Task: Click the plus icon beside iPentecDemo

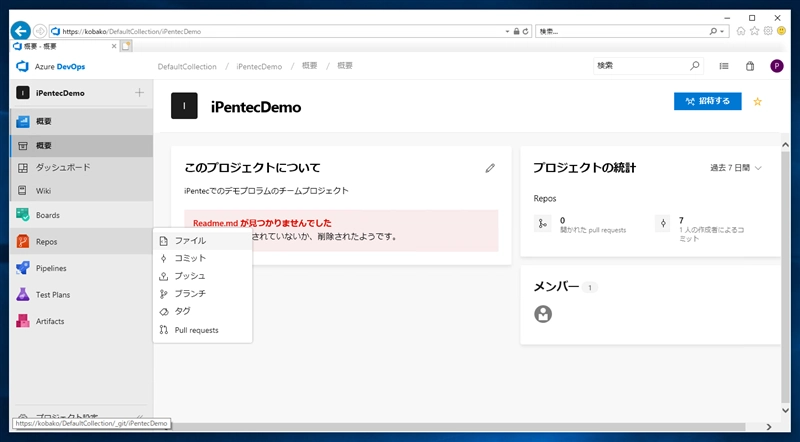Action: [x=139, y=92]
